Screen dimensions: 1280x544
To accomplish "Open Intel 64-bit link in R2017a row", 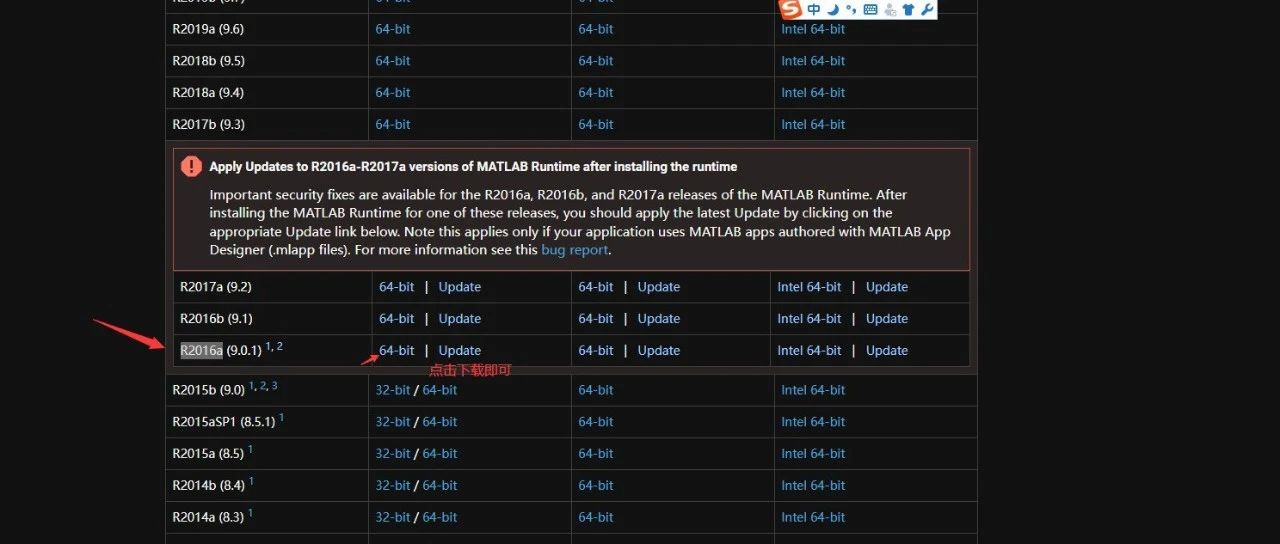I will (809, 286).
